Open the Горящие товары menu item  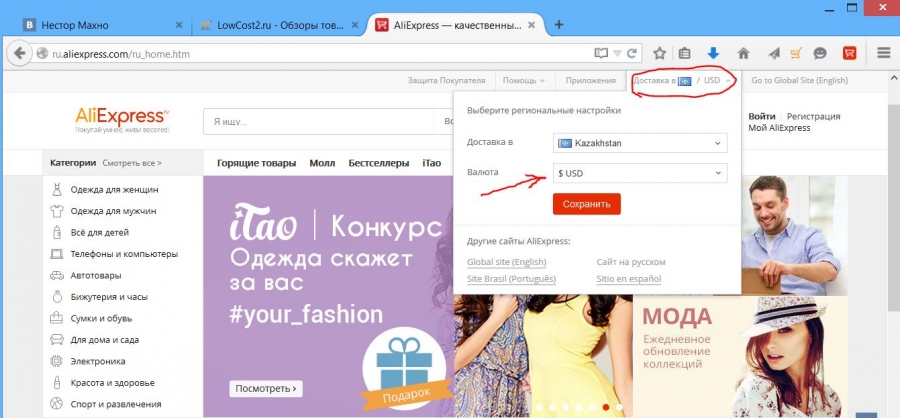tap(257, 163)
